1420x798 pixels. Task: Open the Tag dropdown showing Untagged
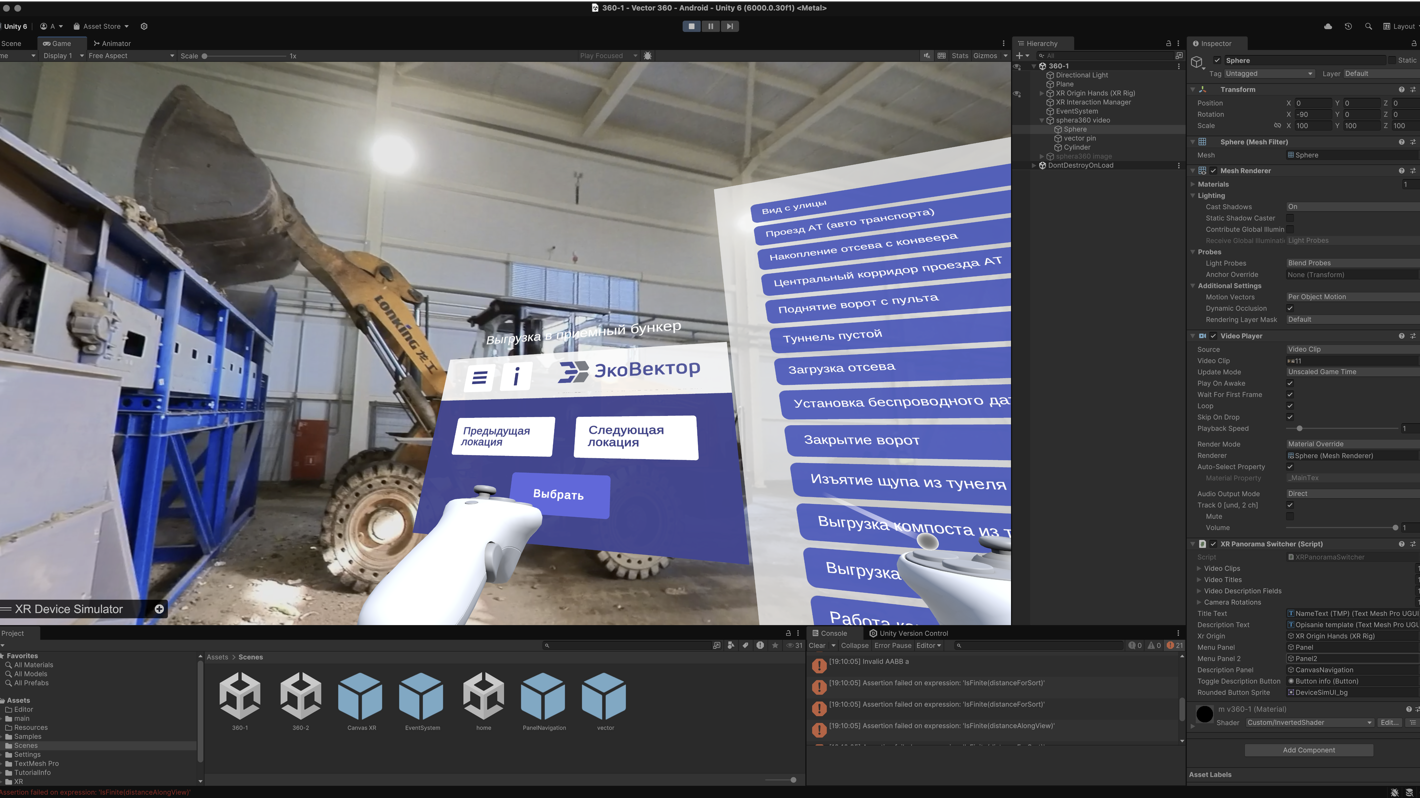pyautogui.click(x=1268, y=74)
